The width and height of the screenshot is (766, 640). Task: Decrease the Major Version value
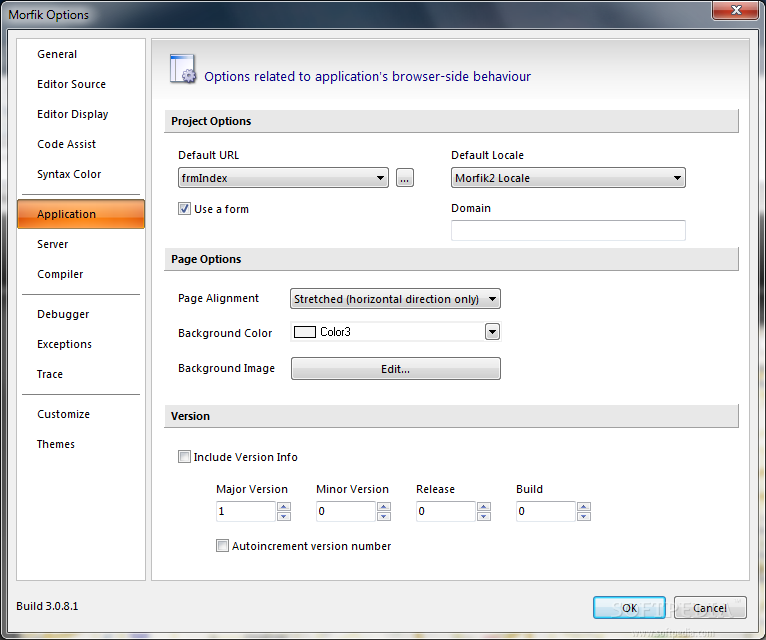point(284,516)
